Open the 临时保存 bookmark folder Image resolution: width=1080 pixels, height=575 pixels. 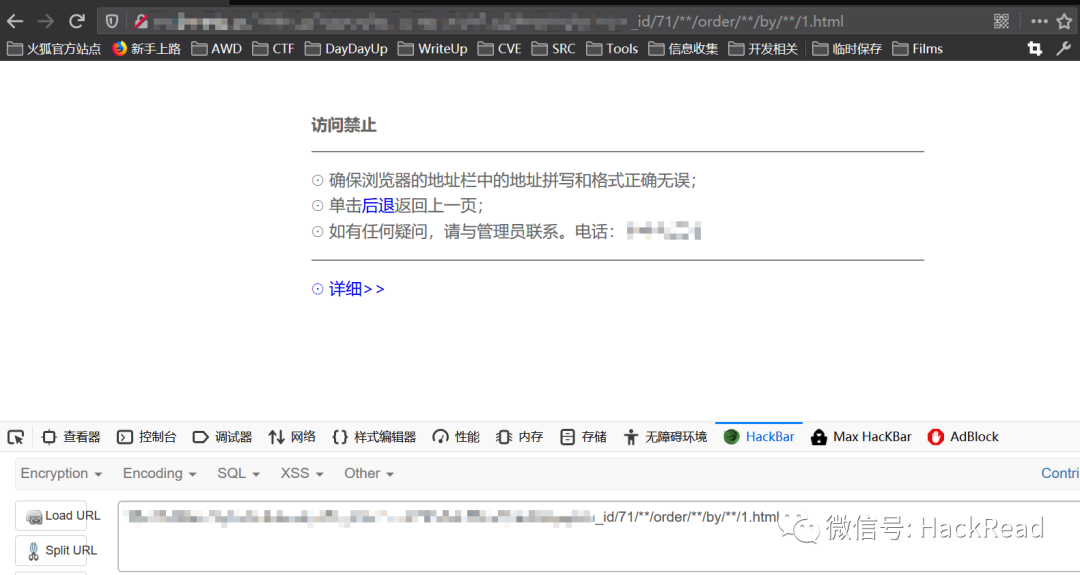(847, 49)
